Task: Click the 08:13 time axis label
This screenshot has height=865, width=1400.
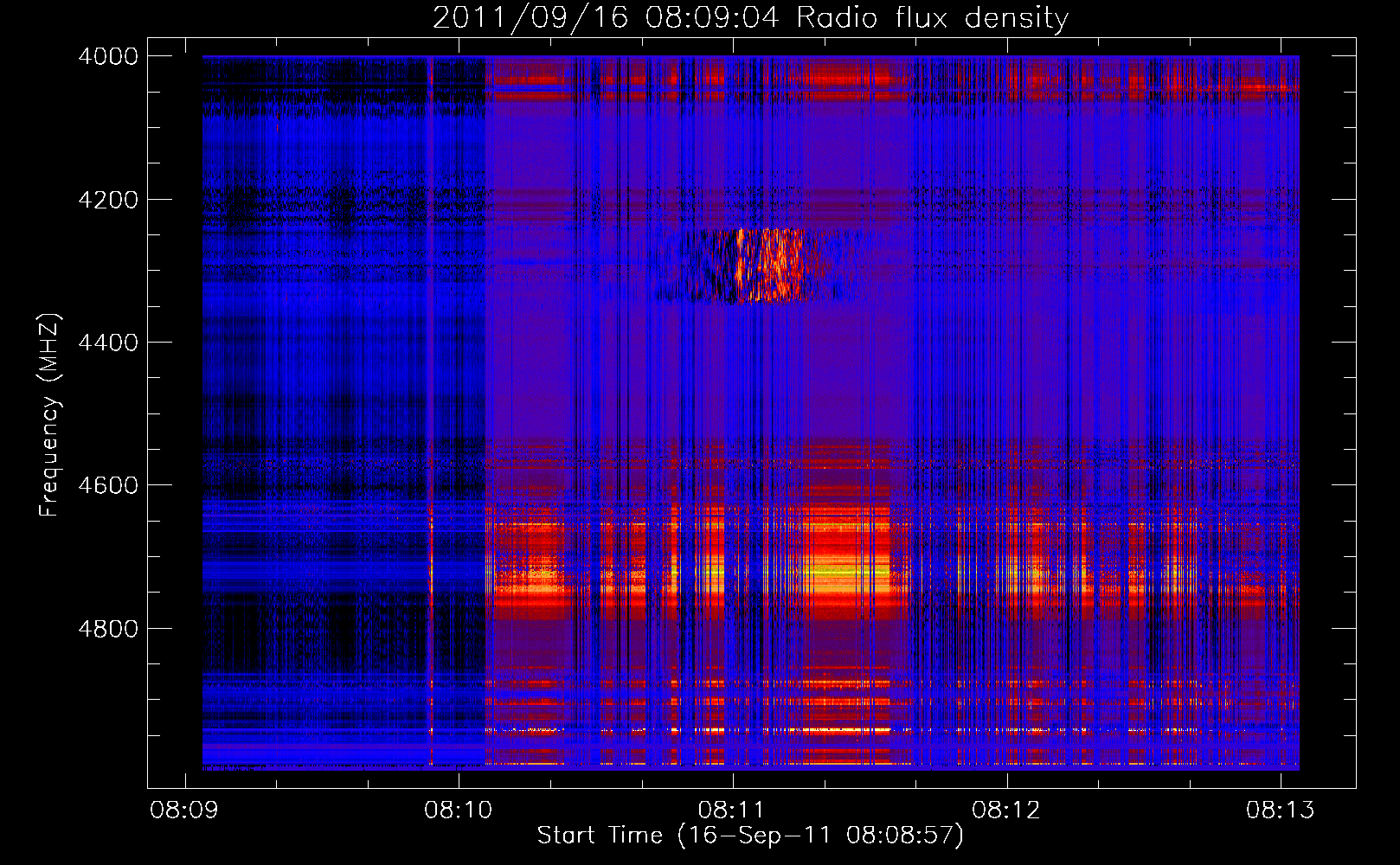Action: [1281, 811]
